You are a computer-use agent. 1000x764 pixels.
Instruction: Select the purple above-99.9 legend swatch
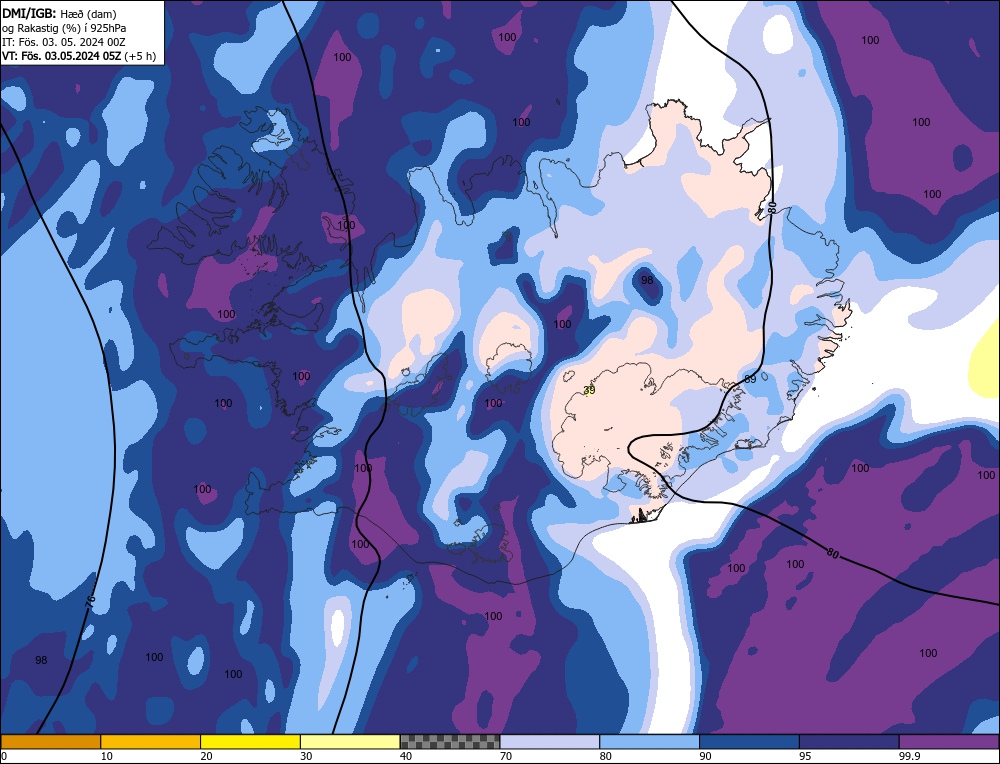[x=950, y=742]
